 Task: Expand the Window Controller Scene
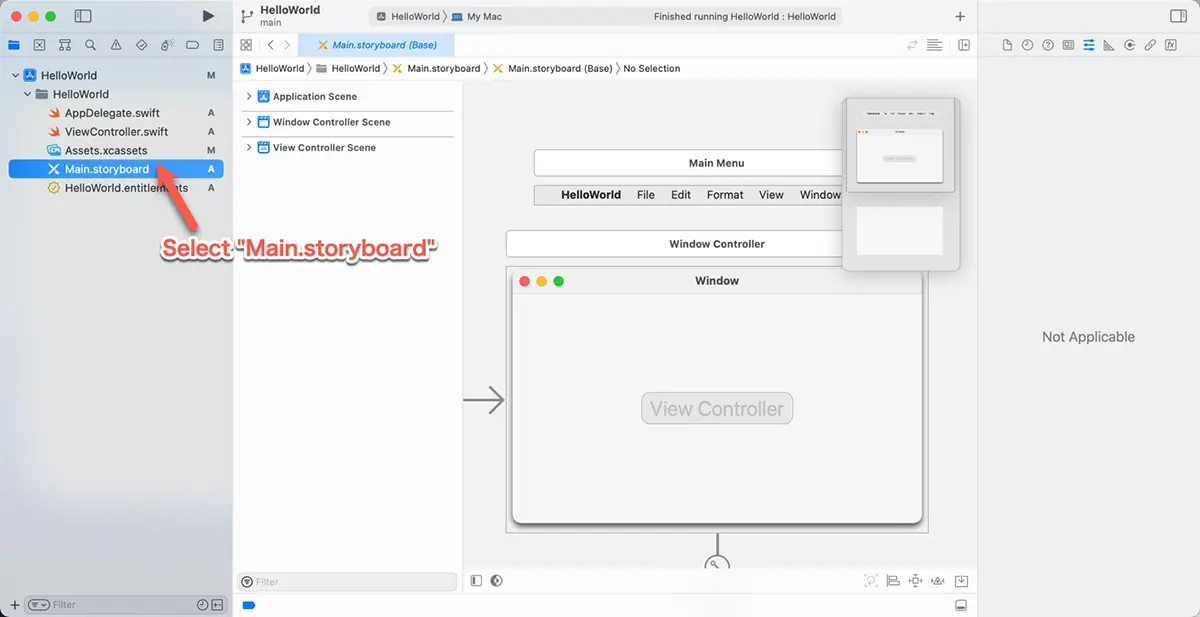249,122
